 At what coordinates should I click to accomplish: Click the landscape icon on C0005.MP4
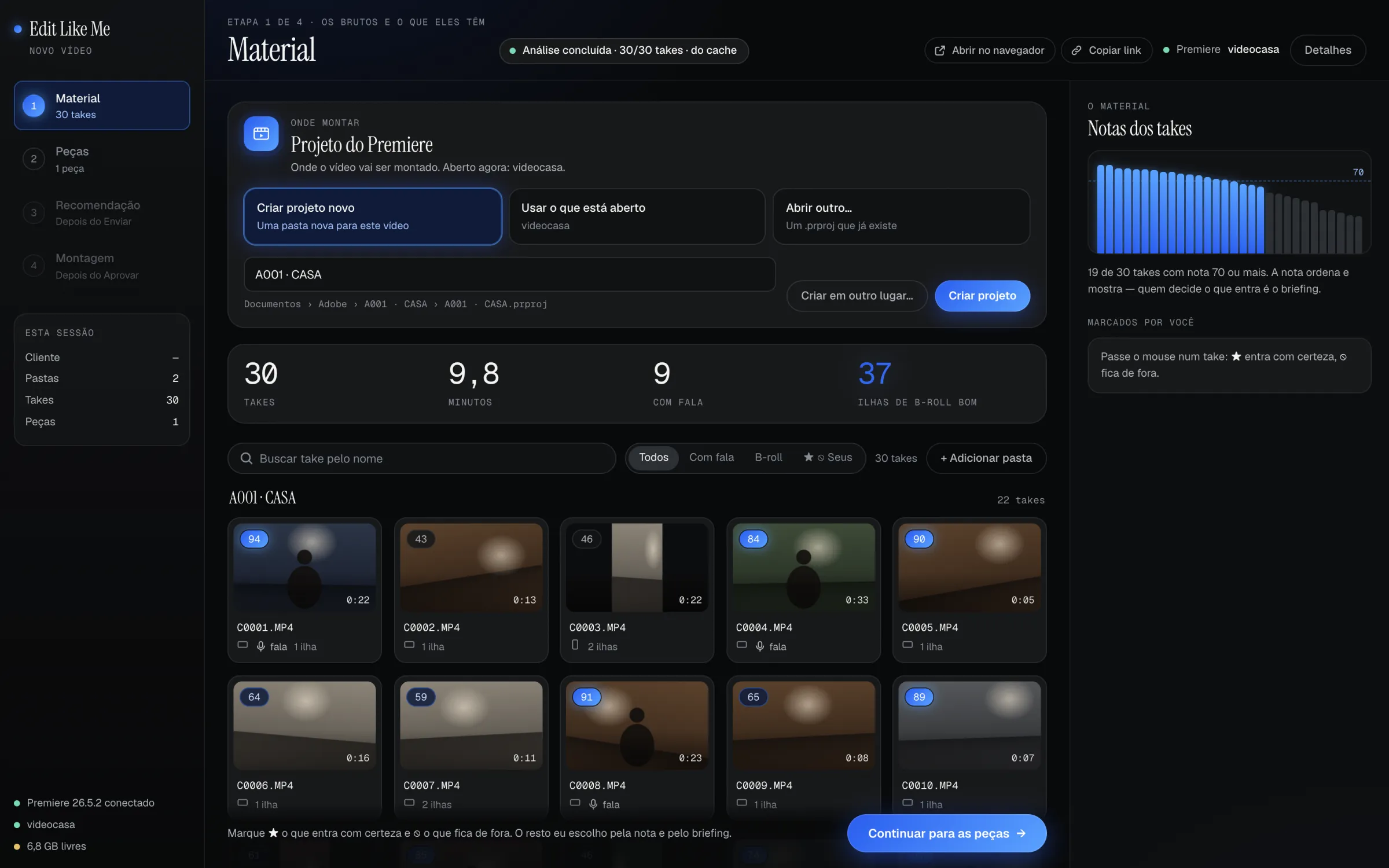click(x=907, y=645)
